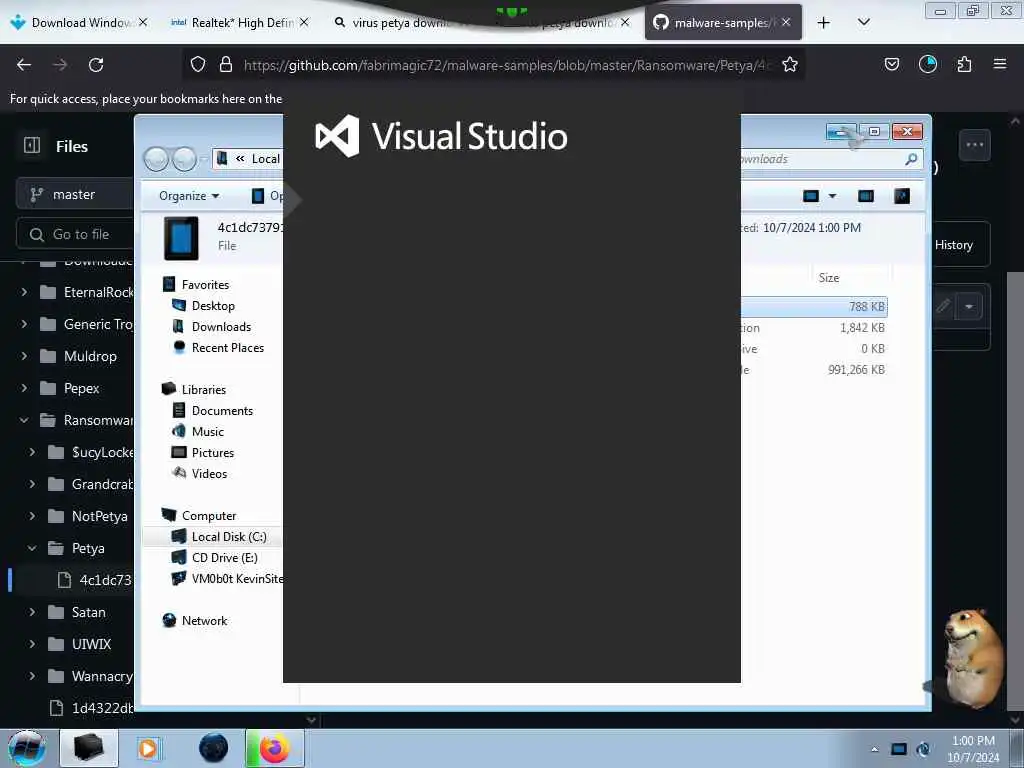Switch to Download Windows tab
Viewport: 1024px width, 768px height.
point(73,23)
